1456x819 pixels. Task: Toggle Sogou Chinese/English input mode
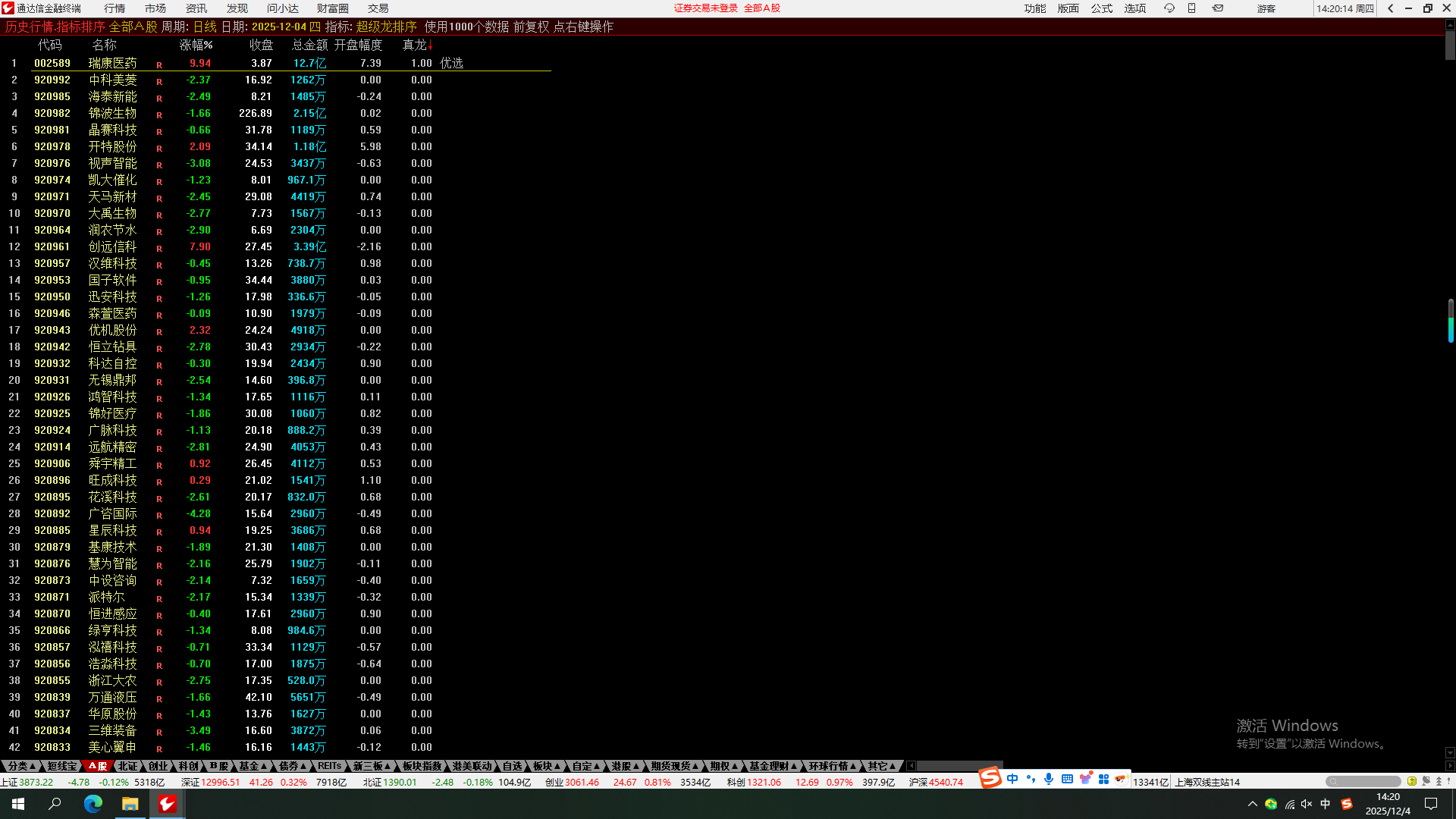tap(1012, 779)
